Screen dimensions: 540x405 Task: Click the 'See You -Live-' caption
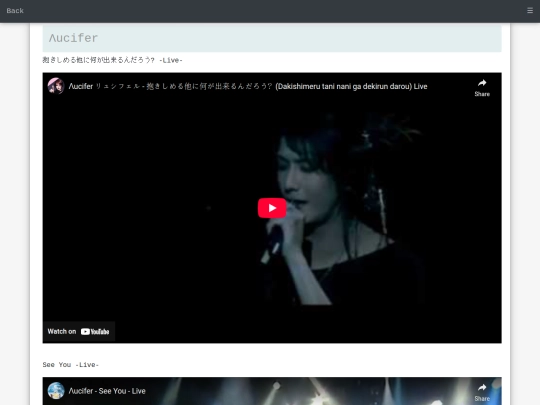pos(71,365)
